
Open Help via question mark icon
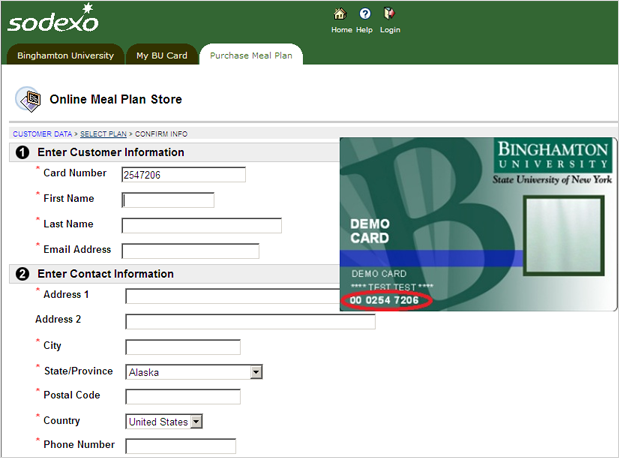coord(365,14)
